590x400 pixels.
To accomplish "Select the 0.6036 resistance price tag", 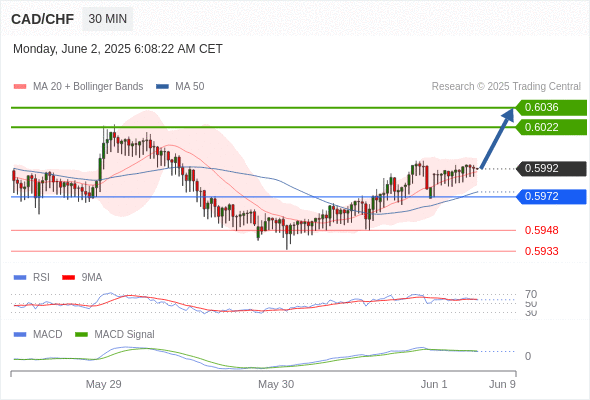I will point(550,108).
